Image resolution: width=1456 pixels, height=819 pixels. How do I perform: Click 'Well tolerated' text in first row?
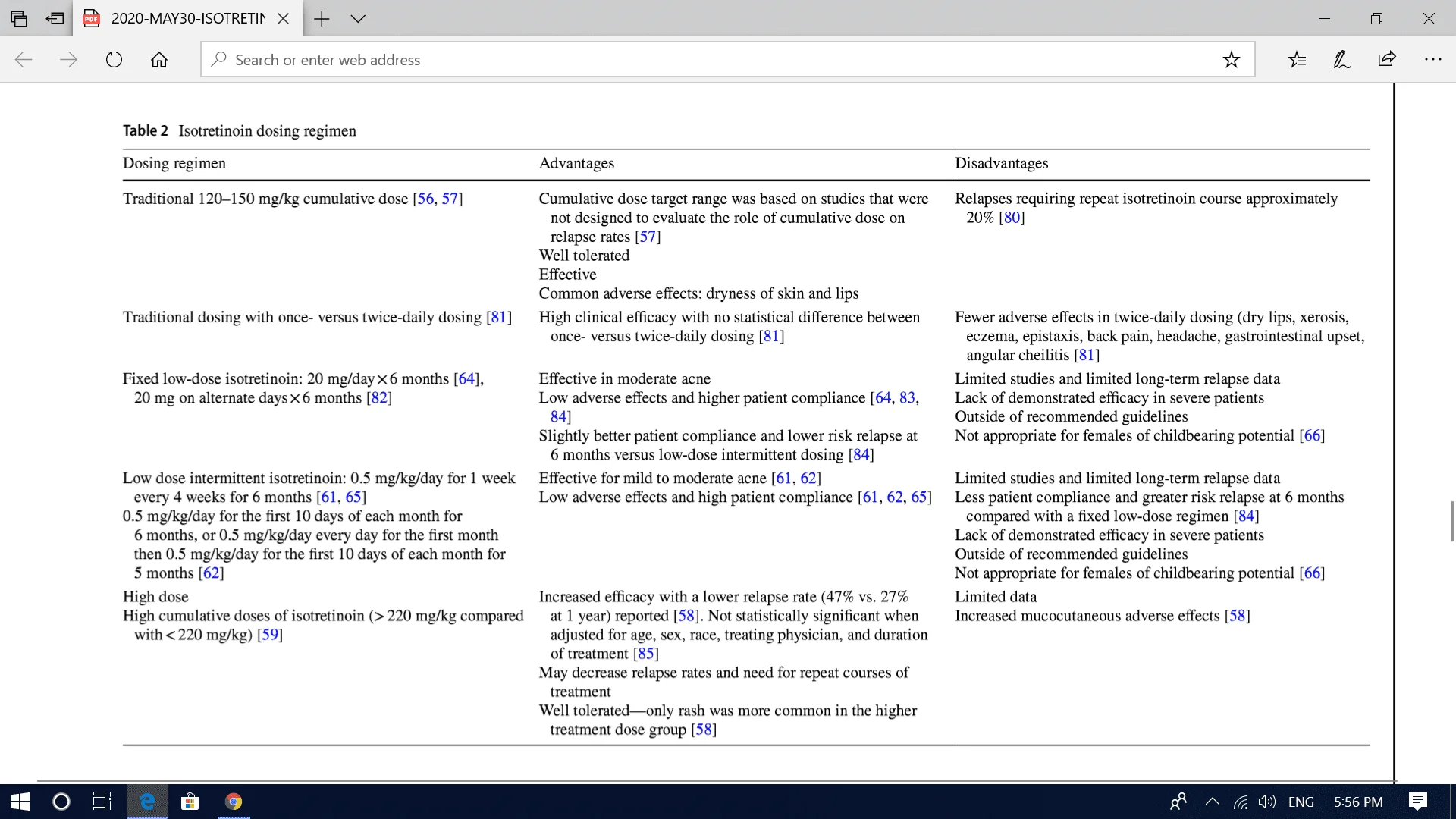pos(584,256)
